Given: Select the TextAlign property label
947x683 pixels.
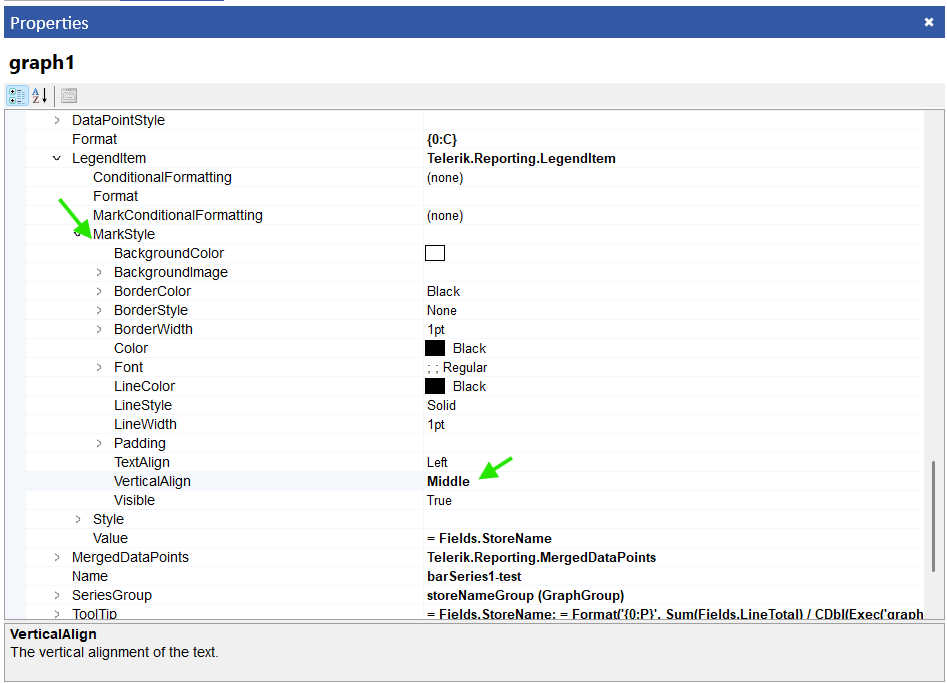Looking at the screenshot, I should tap(142, 463).
